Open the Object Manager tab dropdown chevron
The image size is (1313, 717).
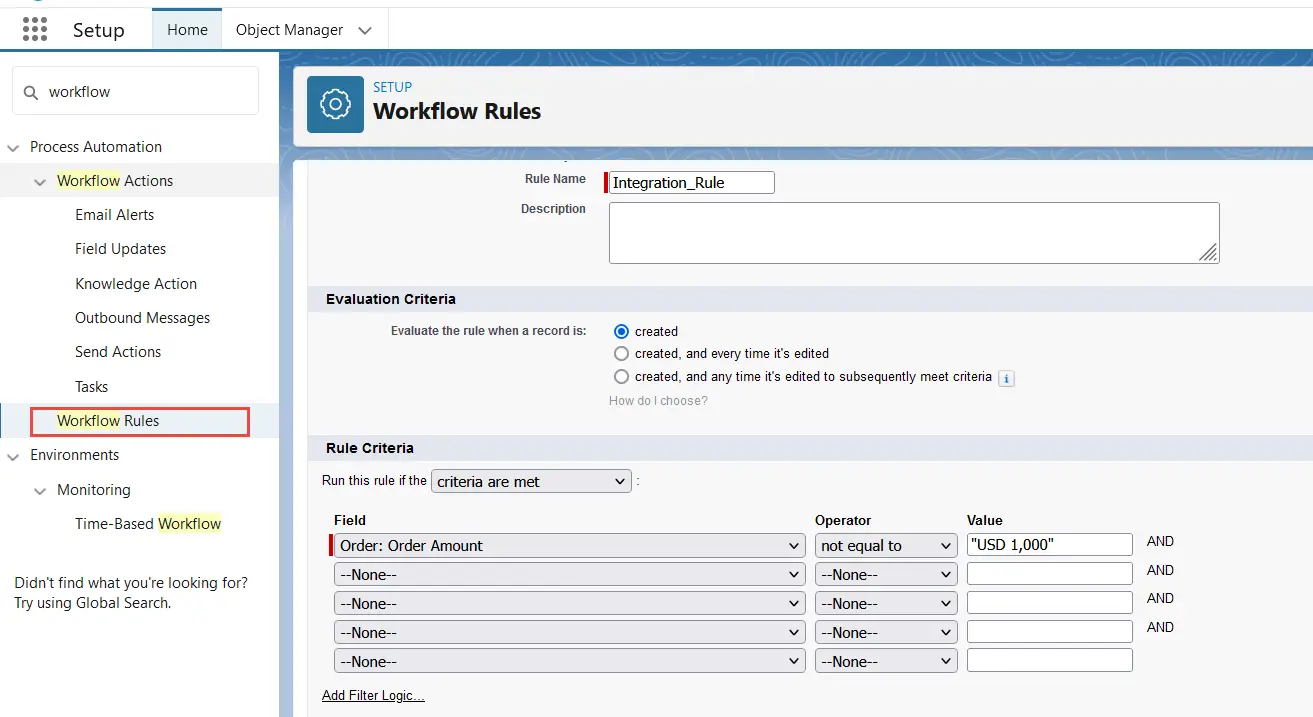point(365,30)
